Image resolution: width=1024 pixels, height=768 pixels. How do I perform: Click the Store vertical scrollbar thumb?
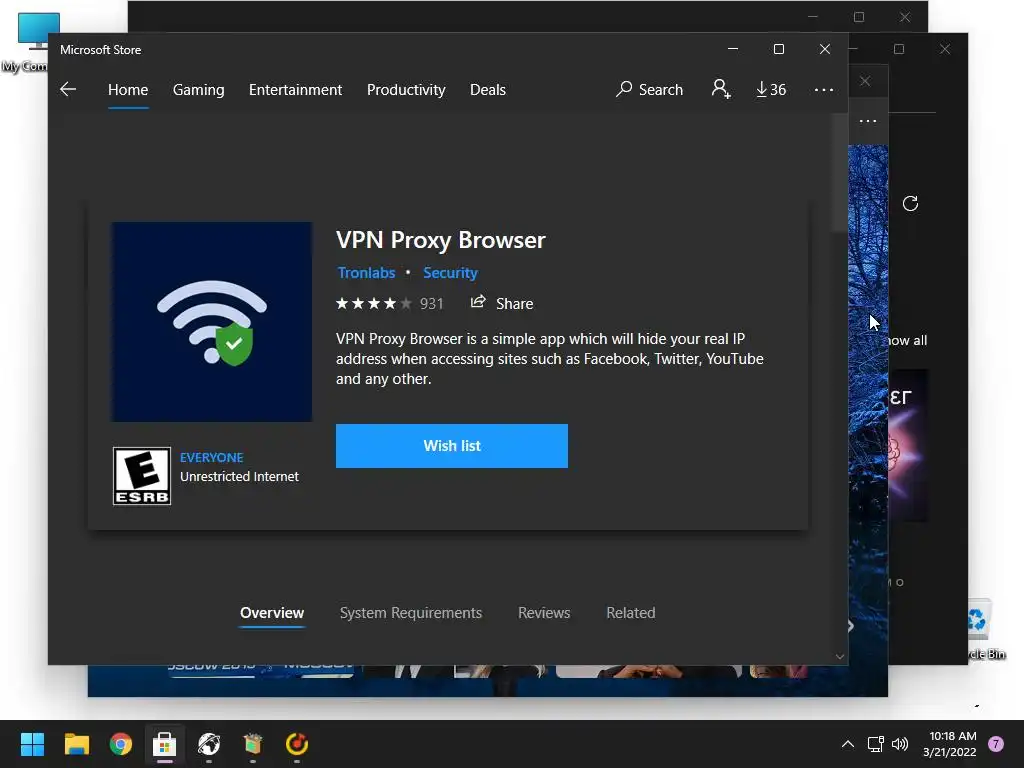tap(840, 172)
